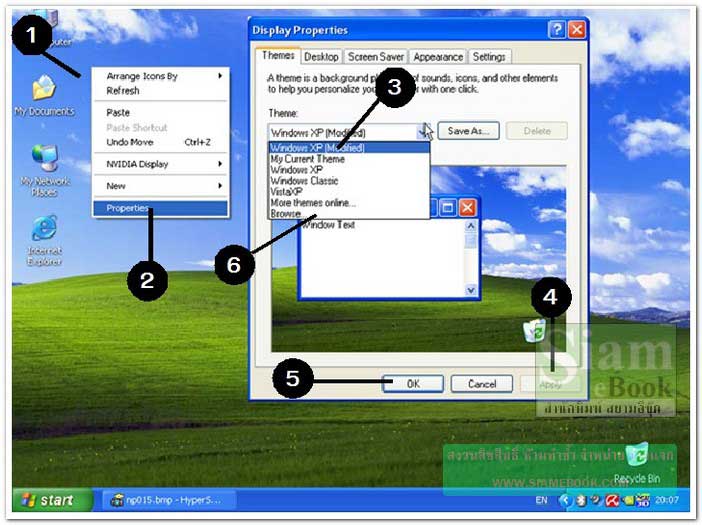Select My Current Theme in theme list
This screenshot has height=525, width=702.
[x=349, y=159]
